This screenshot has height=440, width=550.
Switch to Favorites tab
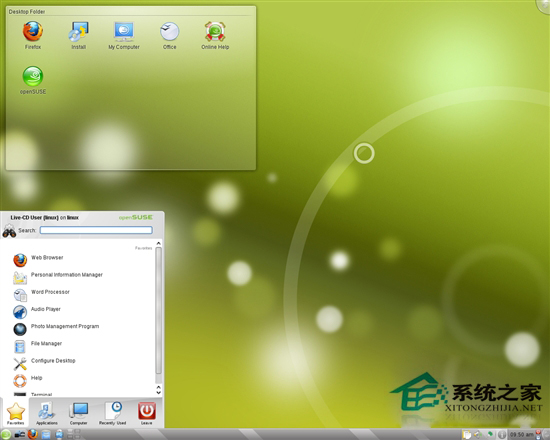click(15, 413)
